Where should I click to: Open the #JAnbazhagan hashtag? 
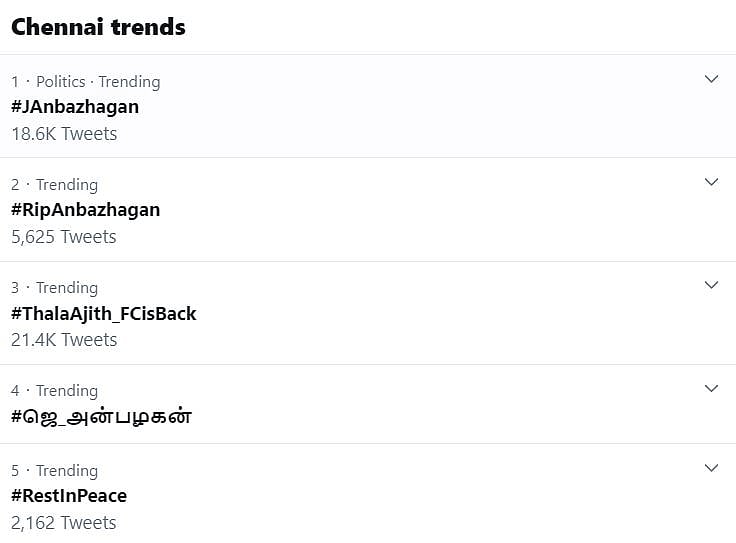(x=75, y=107)
